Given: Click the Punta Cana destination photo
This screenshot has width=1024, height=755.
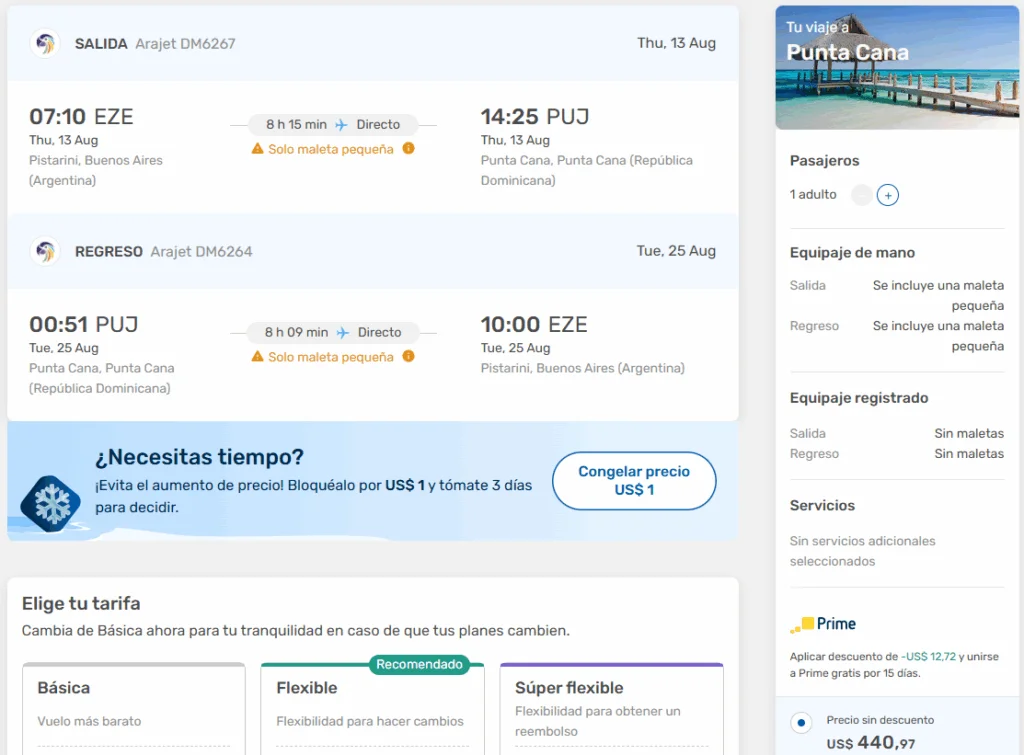Looking at the screenshot, I should (x=896, y=68).
